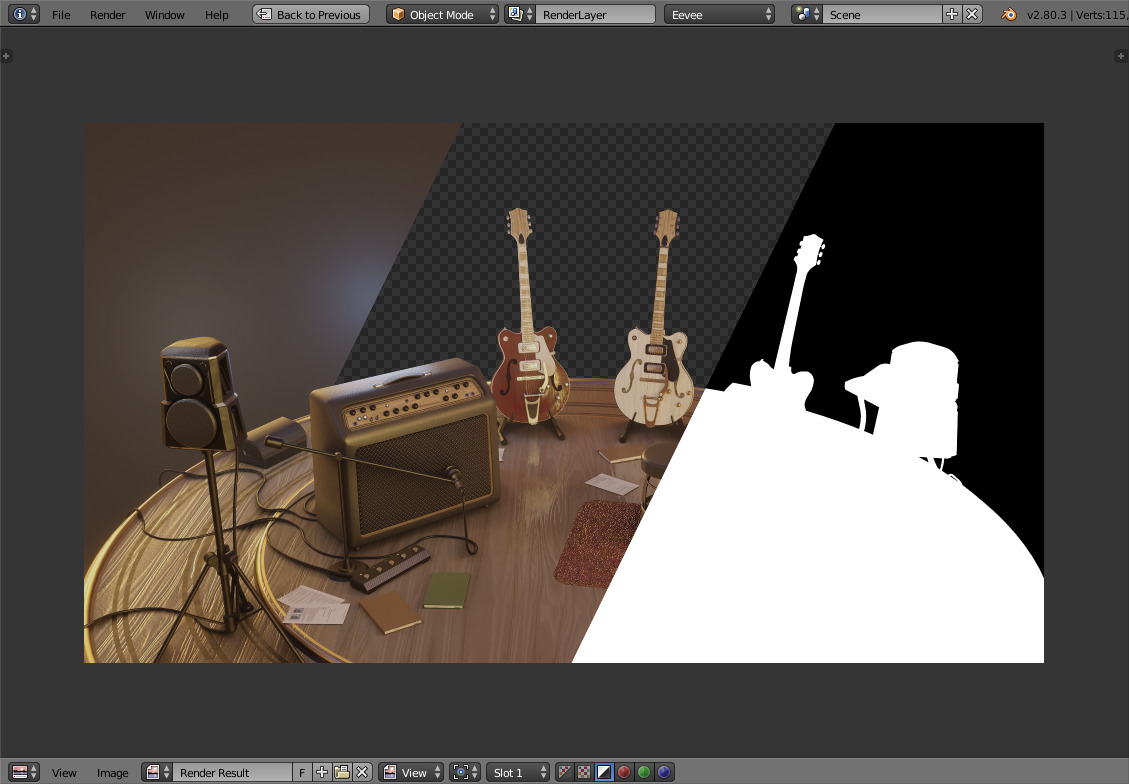This screenshot has height=784, width=1129.
Task: Open the Slot 1 render slot dropdown
Action: pyautogui.click(x=518, y=772)
